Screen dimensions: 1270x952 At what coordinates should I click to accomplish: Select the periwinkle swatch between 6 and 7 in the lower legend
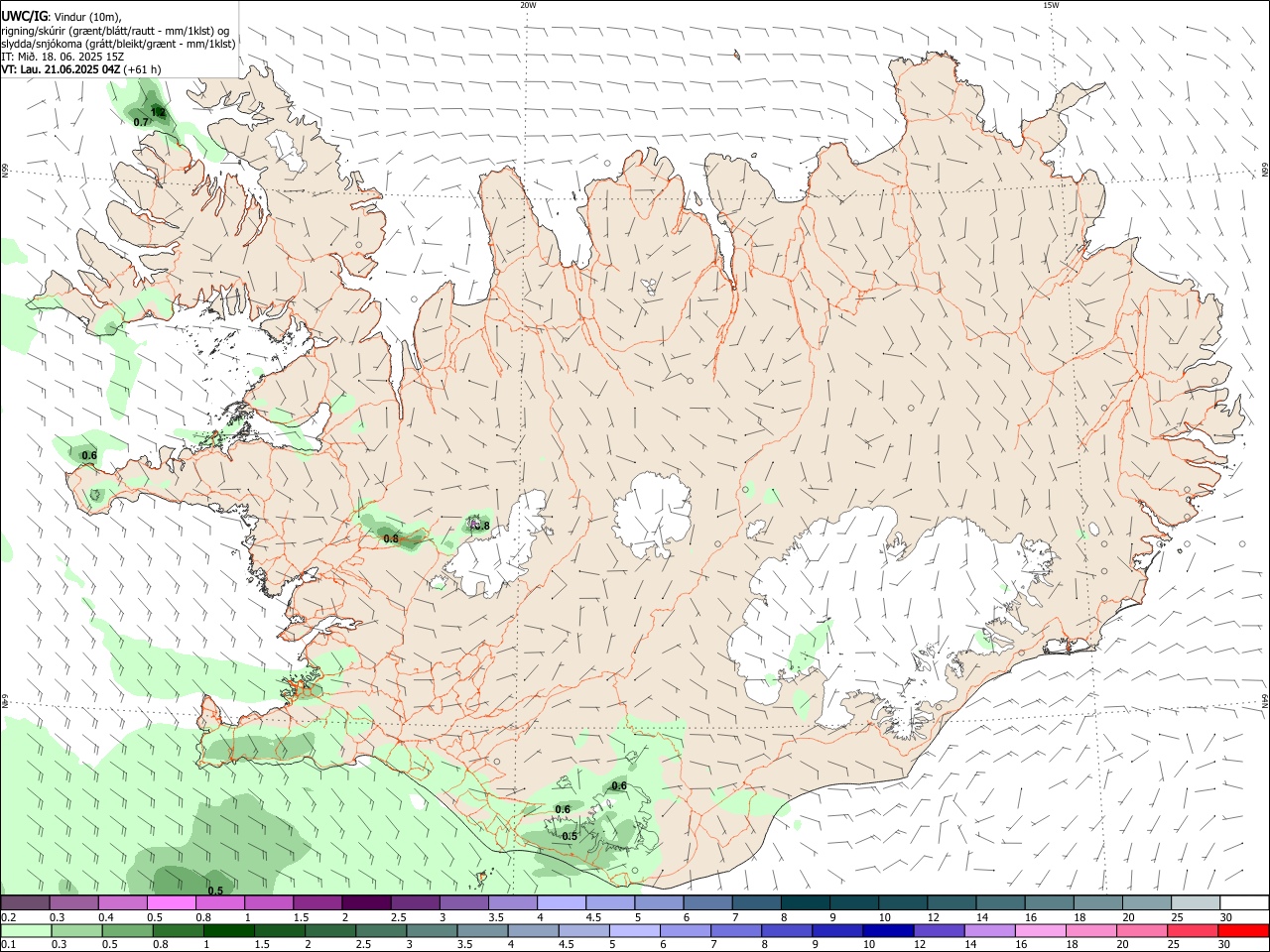click(x=685, y=930)
